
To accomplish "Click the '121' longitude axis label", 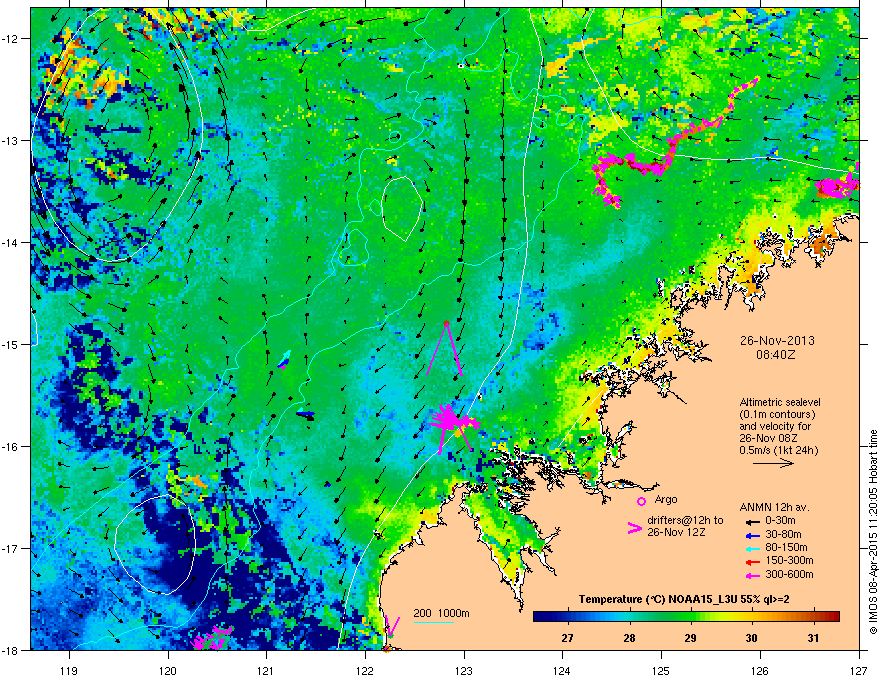I will click(266, 670).
